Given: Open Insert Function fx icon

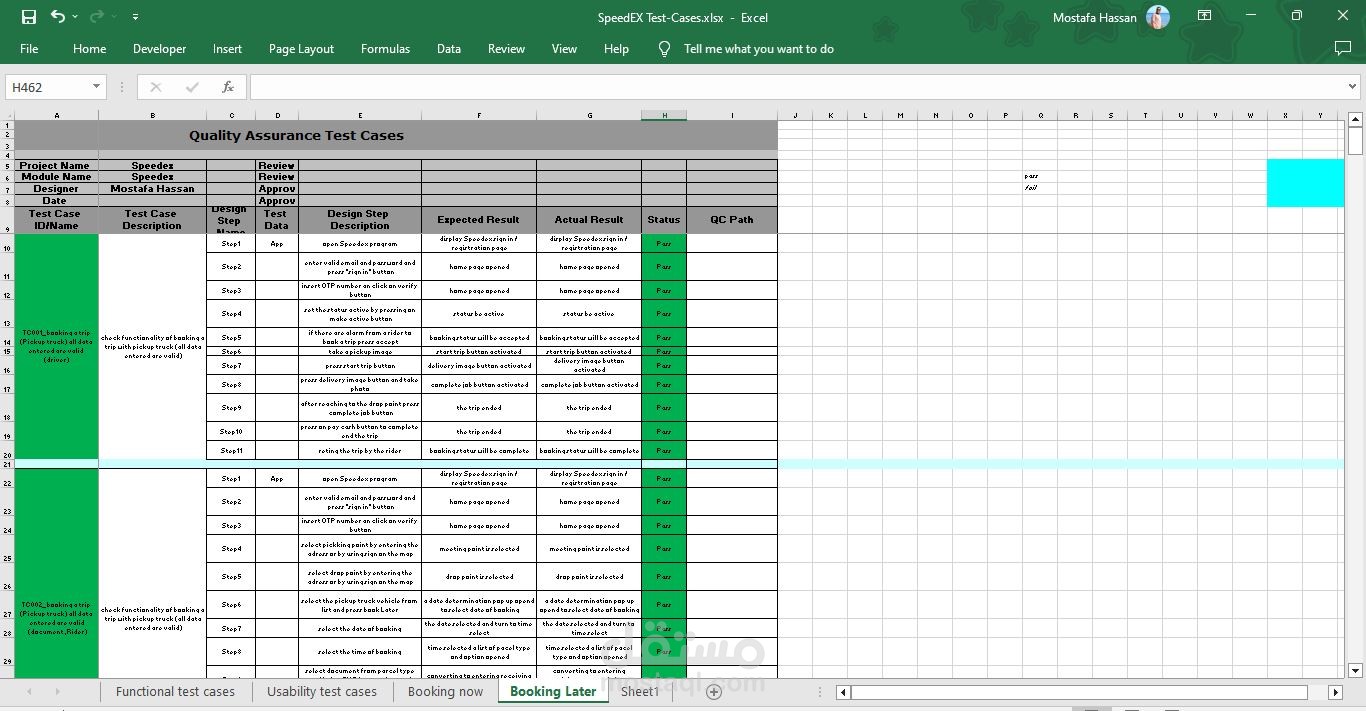Looking at the screenshot, I should pyautogui.click(x=228, y=87).
